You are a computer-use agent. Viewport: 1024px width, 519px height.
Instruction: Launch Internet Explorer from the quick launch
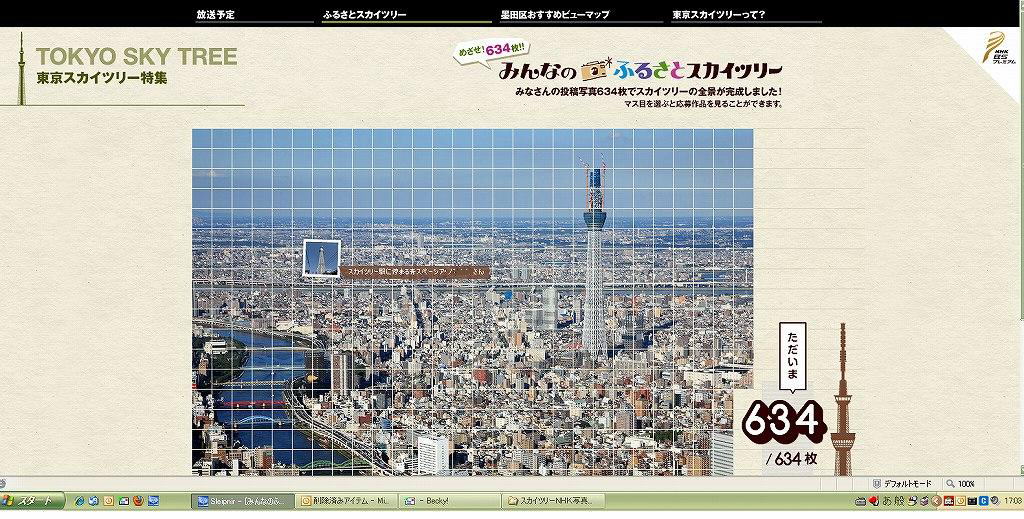[79, 501]
